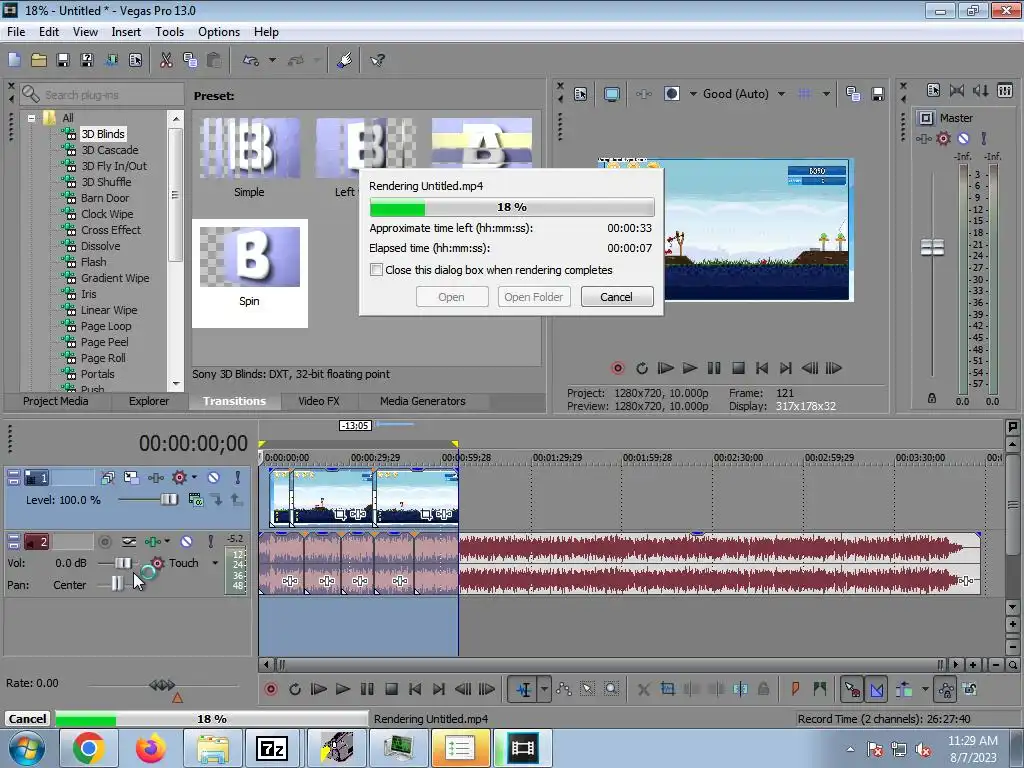Viewport: 1024px width, 768px height.
Task: Toggle Mute on video track 1
Action: coord(213,478)
